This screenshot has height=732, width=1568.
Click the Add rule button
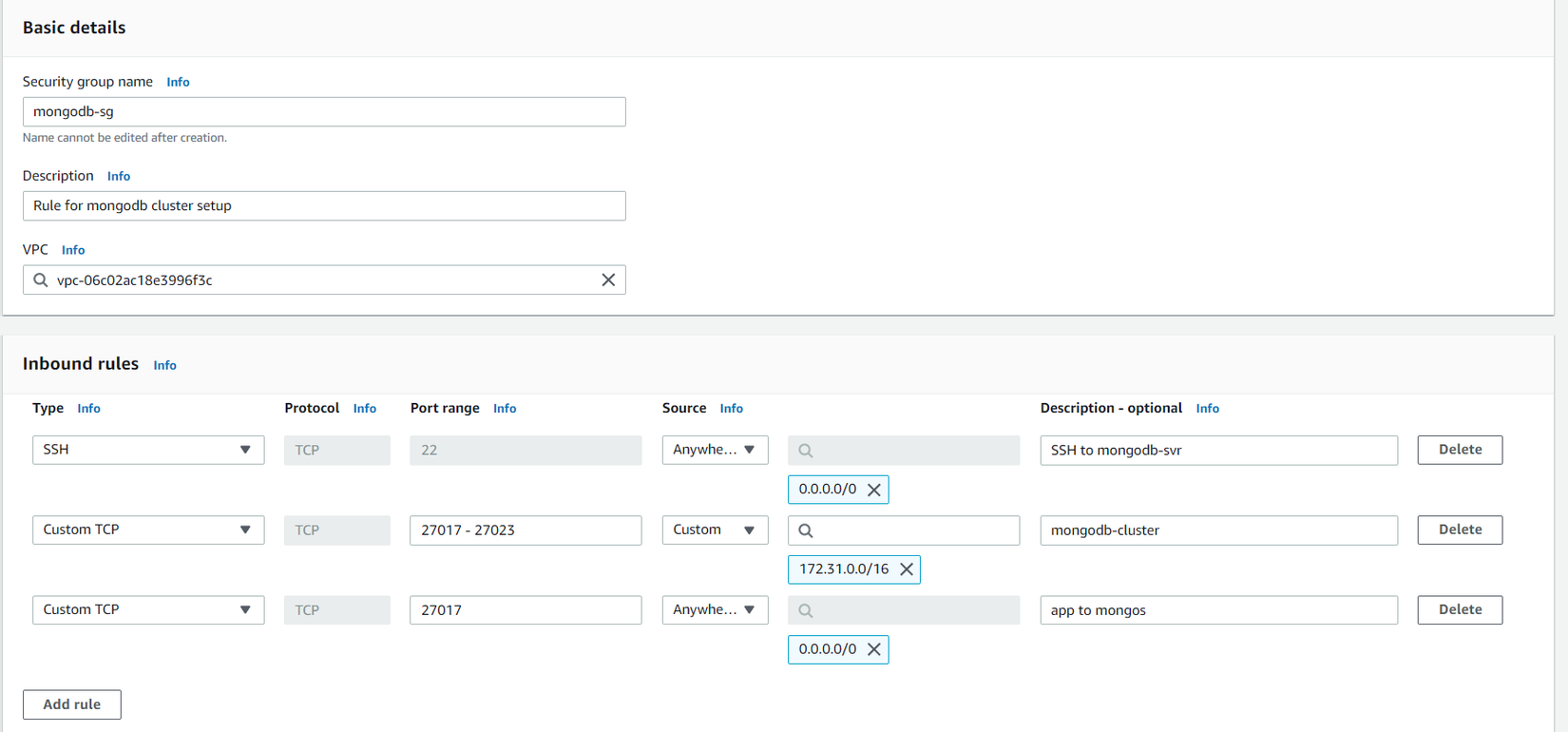coord(72,704)
